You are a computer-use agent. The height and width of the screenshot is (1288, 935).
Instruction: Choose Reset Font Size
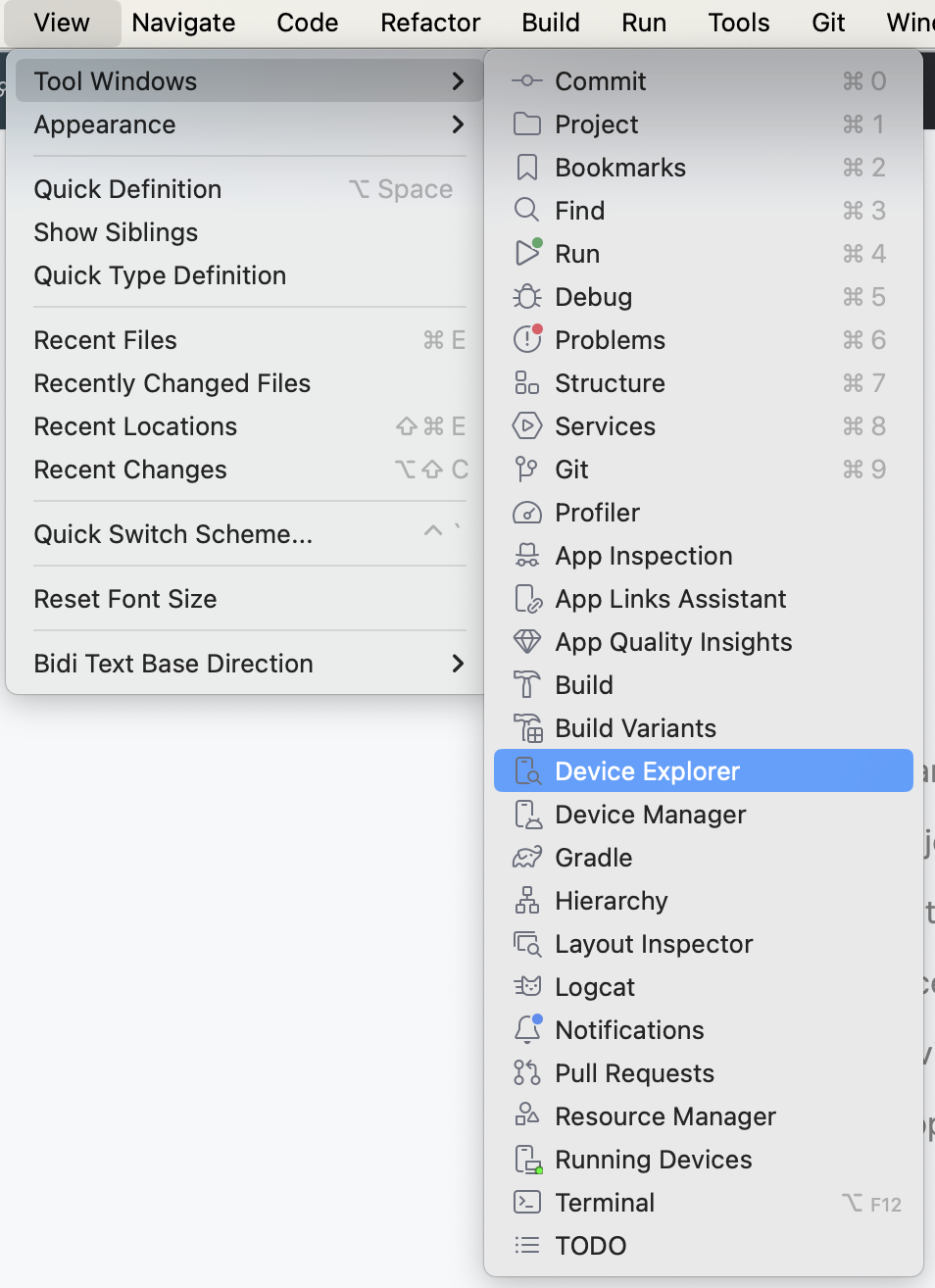click(125, 599)
